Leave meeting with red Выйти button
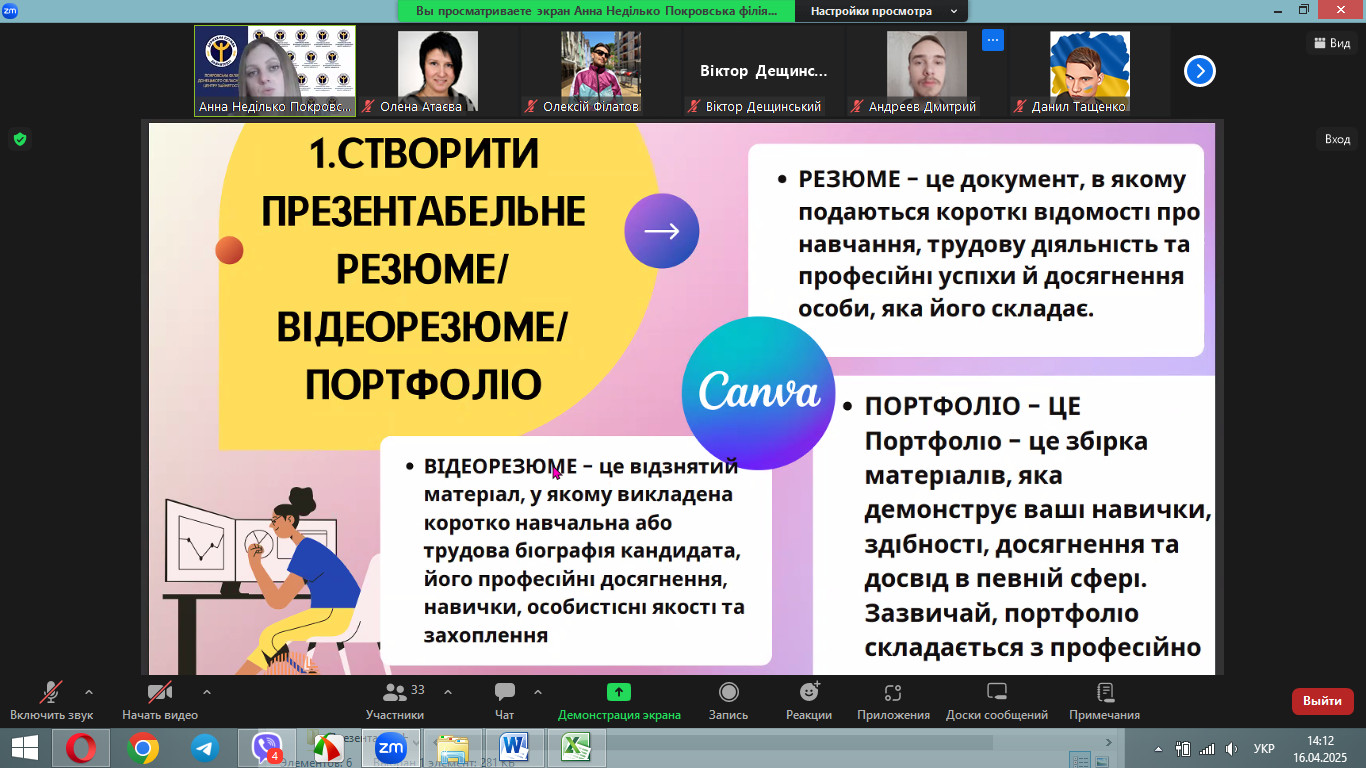The height and width of the screenshot is (768, 1366). 1322,701
